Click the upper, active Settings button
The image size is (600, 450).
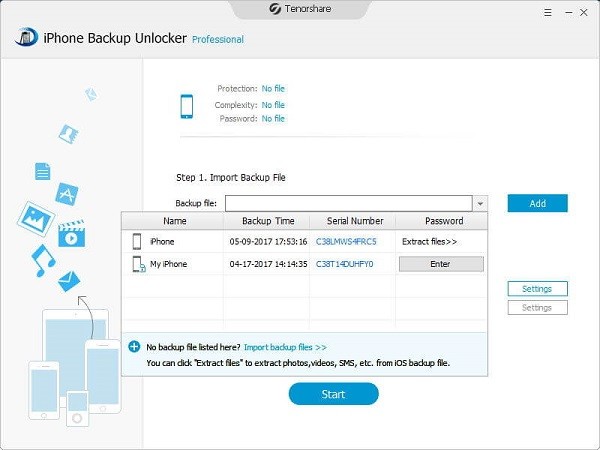coord(537,289)
